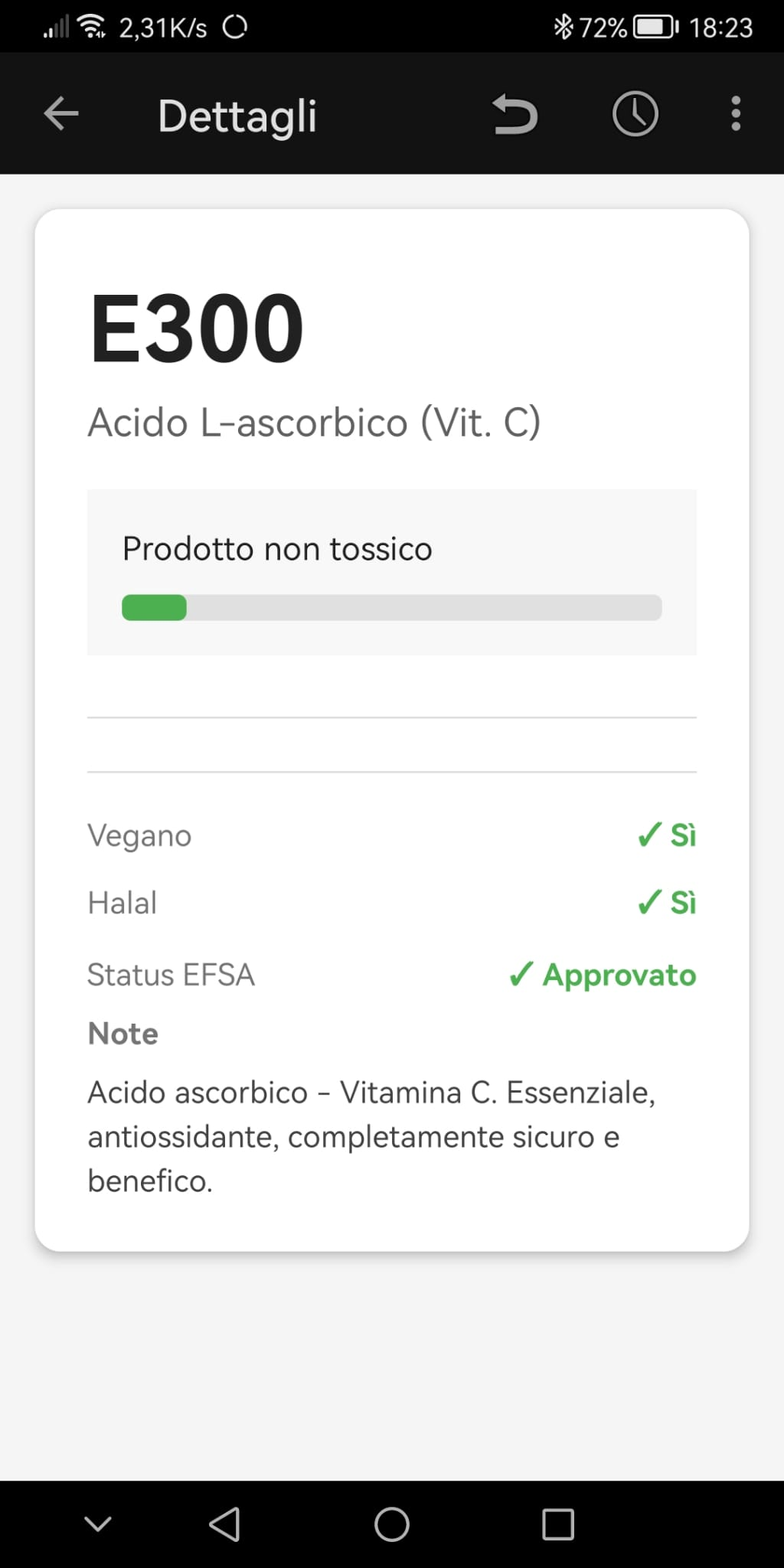Tap the back arrow to leave Dettagli
This screenshot has width=784, height=1568.
pos(60,113)
